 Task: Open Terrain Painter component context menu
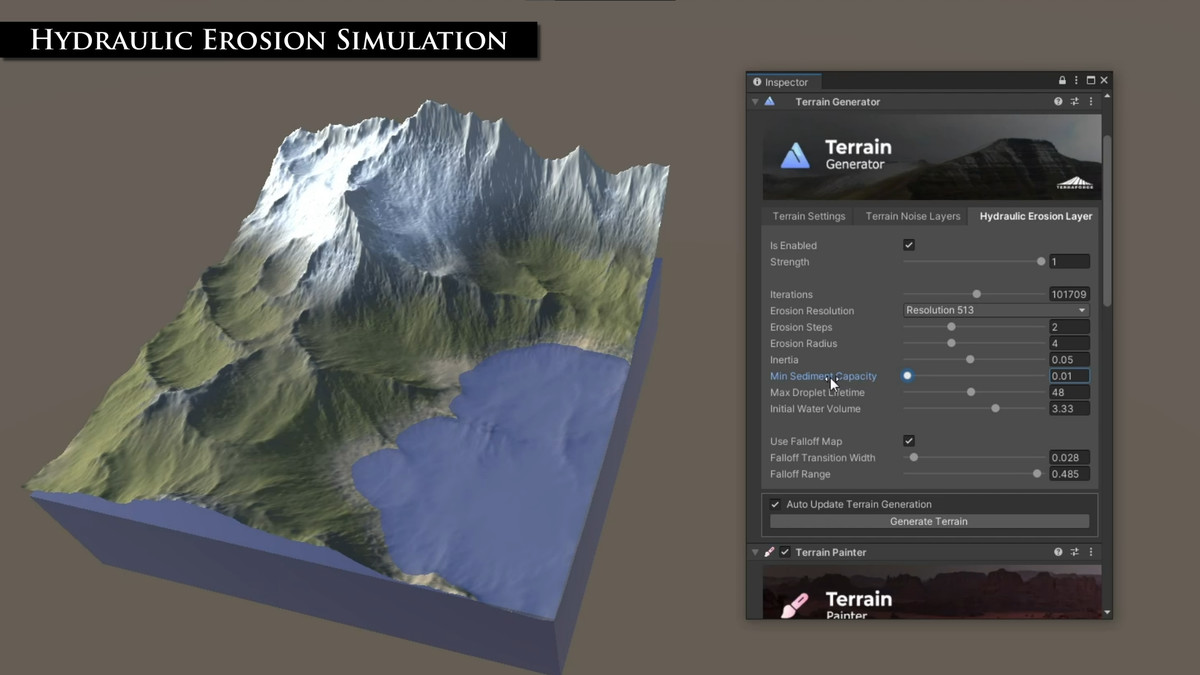pos(1091,552)
